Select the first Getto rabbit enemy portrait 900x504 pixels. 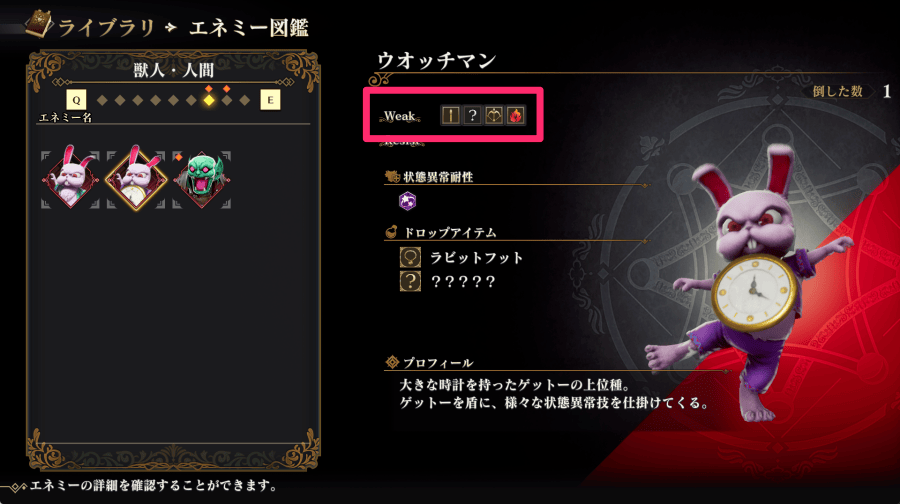pyautogui.click(x=71, y=179)
